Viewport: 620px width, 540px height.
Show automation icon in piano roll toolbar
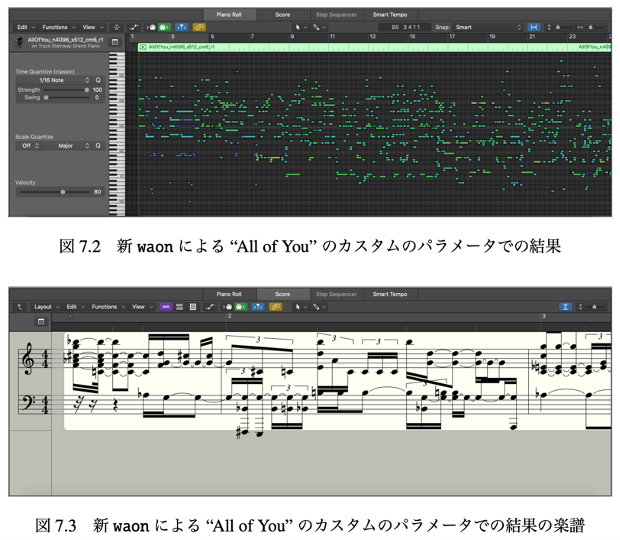[x=134, y=27]
